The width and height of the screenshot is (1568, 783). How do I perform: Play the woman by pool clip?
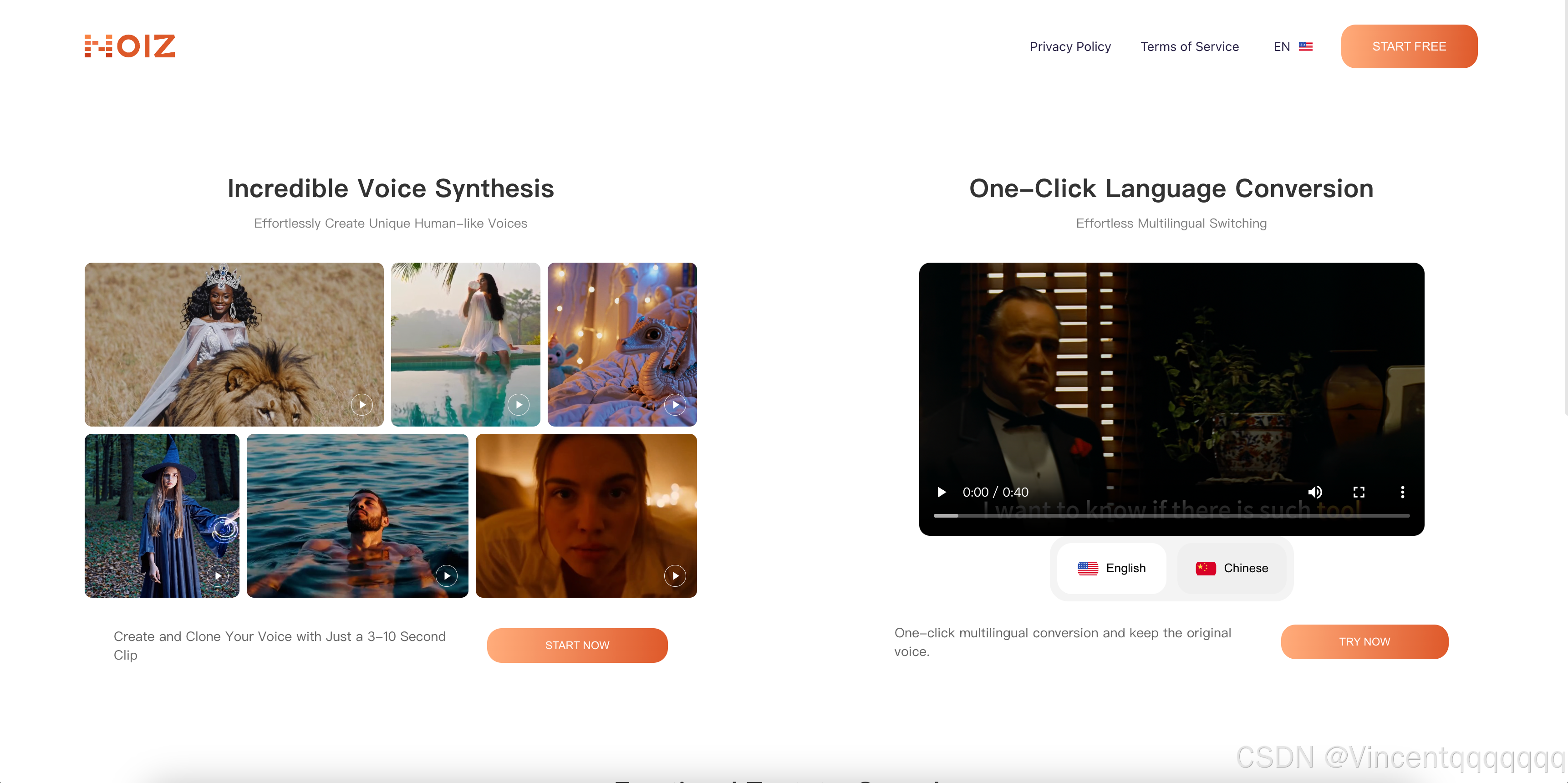click(518, 405)
